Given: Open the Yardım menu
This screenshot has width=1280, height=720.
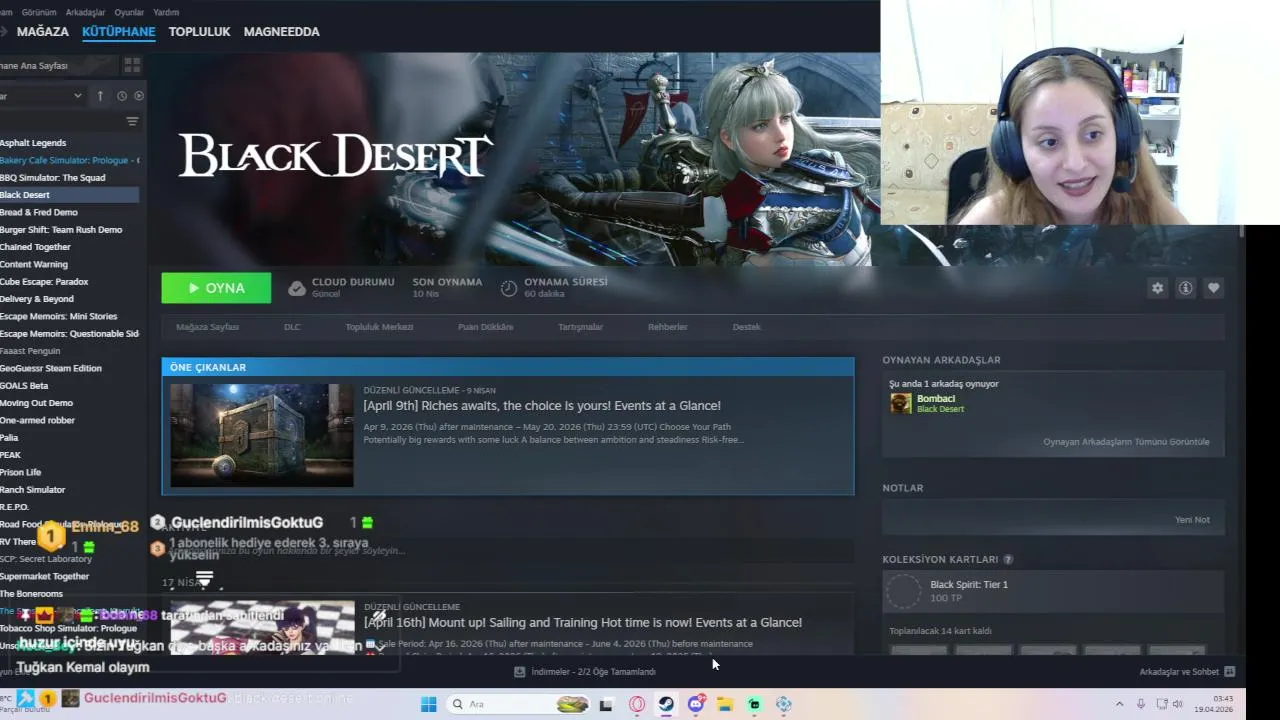Looking at the screenshot, I should pos(166,12).
